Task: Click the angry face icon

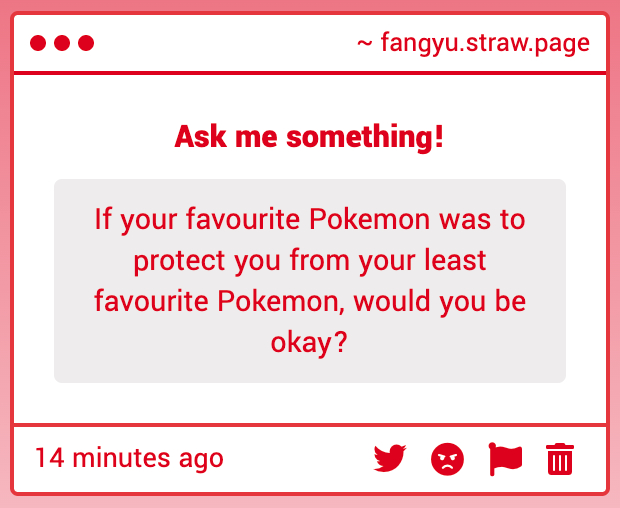Action: coord(448,459)
